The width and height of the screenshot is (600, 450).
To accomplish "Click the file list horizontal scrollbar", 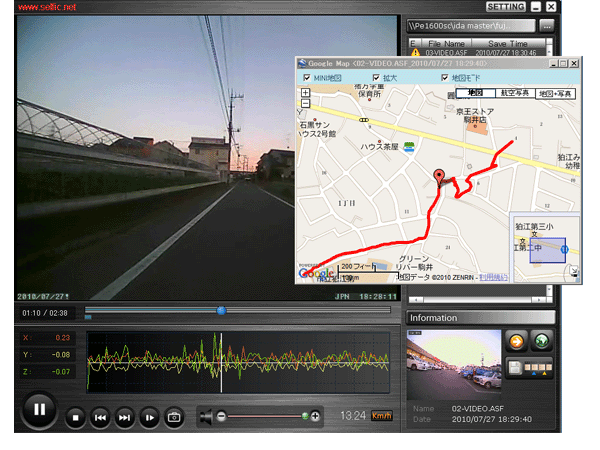I will tap(478, 300).
